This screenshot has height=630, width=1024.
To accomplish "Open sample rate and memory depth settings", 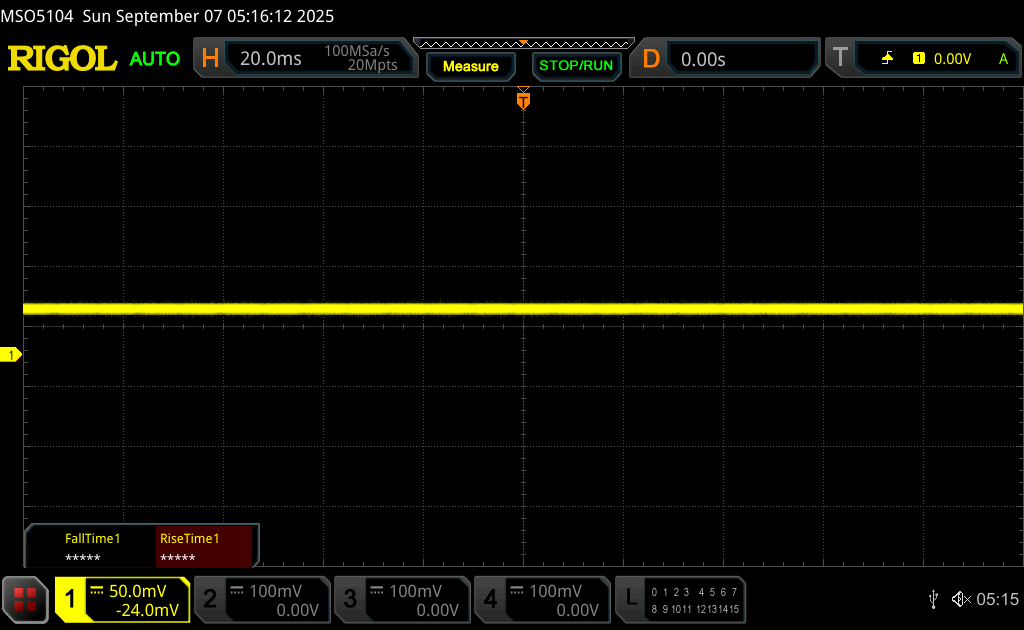I will click(x=360, y=58).
